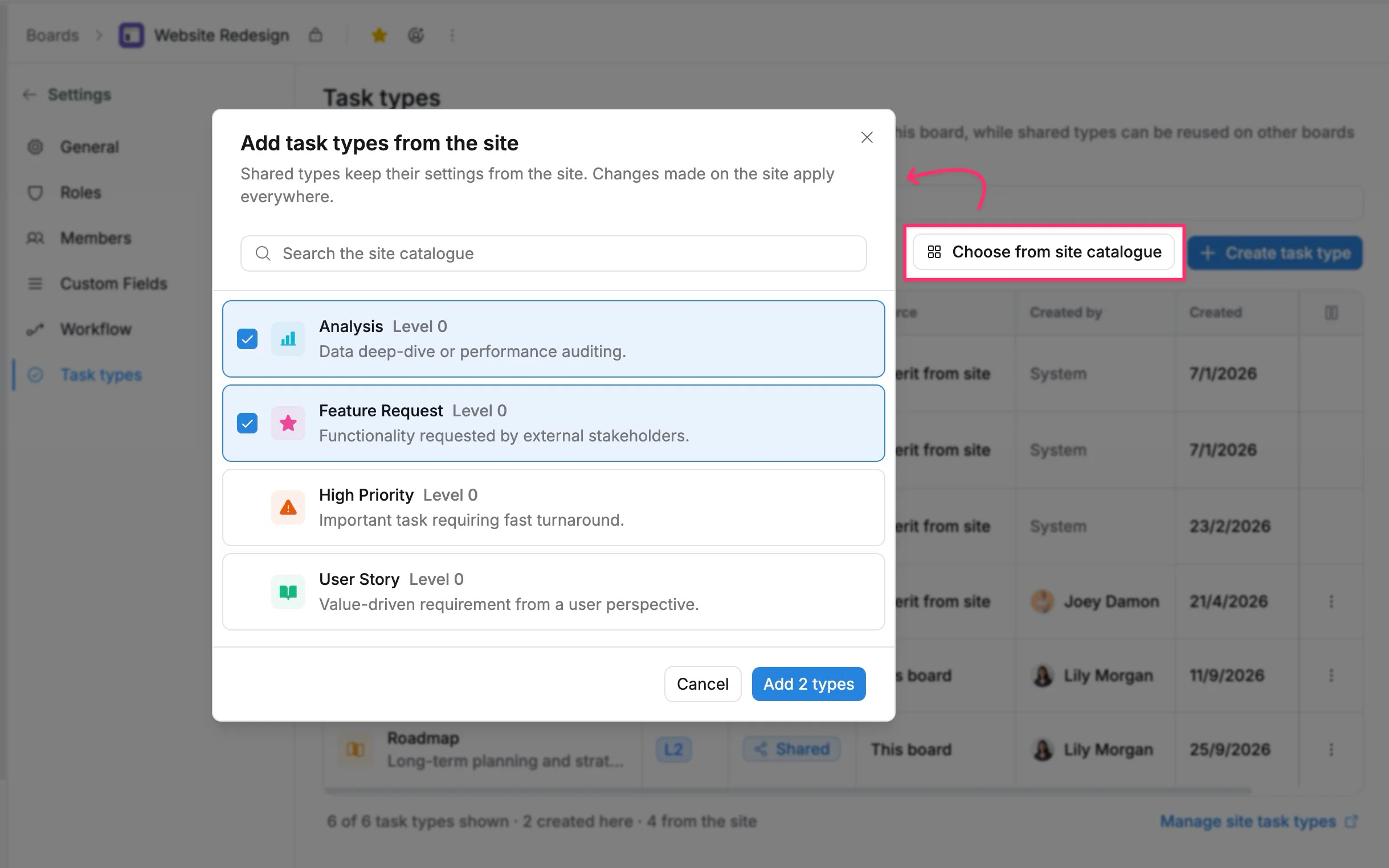The height and width of the screenshot is (868, 1389).
Task: Select the User Story task type row
Action: [553, 592]
